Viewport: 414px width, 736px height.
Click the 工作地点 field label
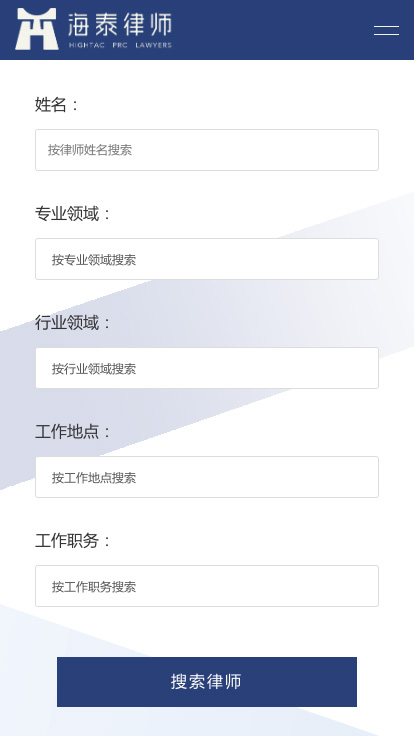[x=67, y=431]
